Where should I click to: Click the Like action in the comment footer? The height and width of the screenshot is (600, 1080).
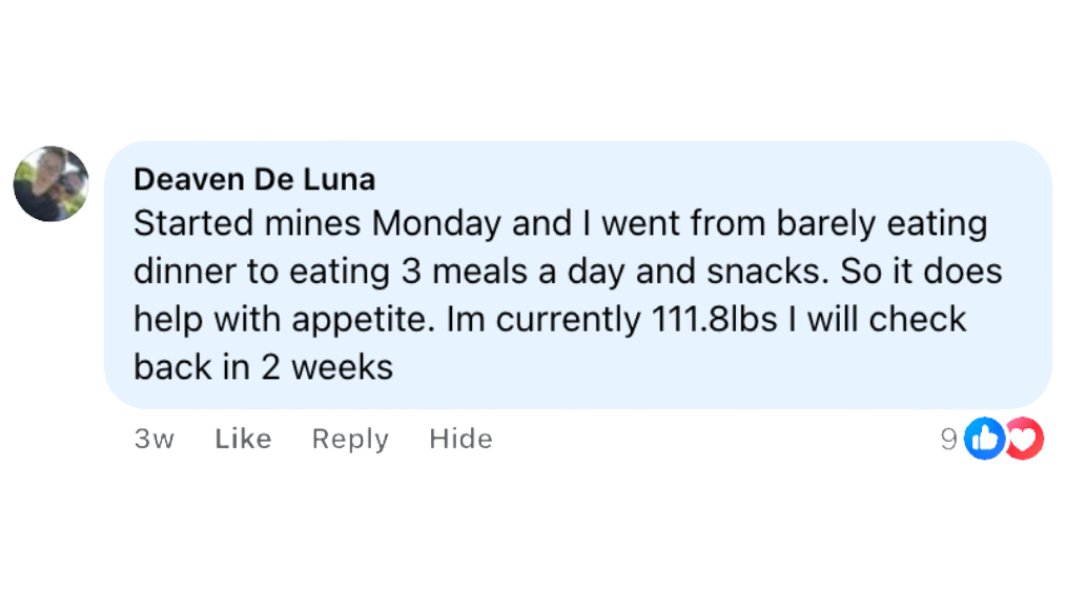tap(242, 439)
